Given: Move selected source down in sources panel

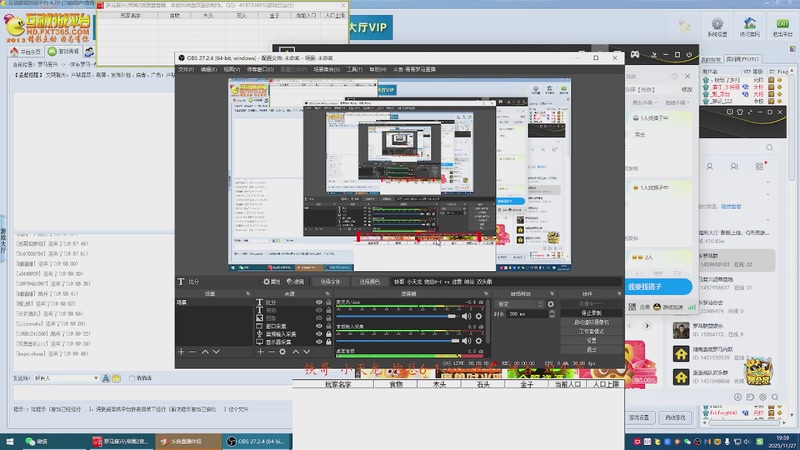Looking at the screenshot, I should [x=307, y=352].
